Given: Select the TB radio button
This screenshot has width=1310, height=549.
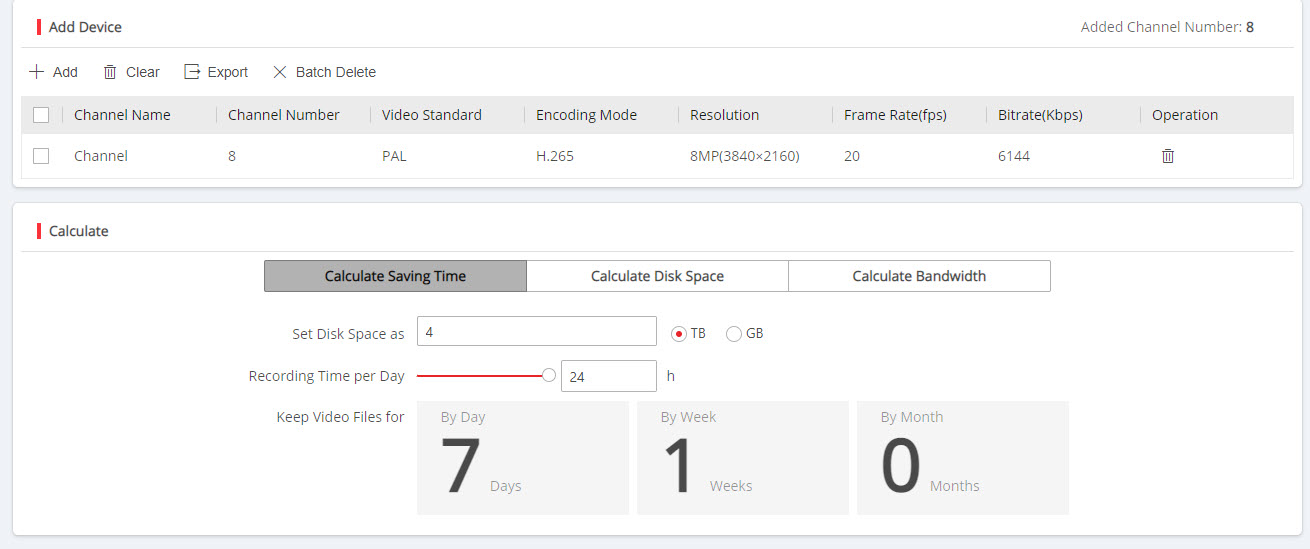Looking at the screenshot, I should (x=679, y=334).
